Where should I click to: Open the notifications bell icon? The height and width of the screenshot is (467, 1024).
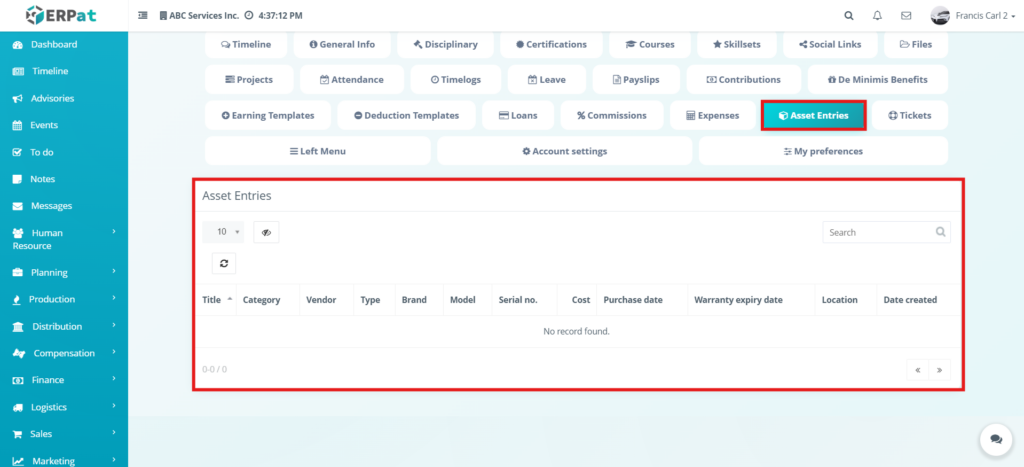877,16
